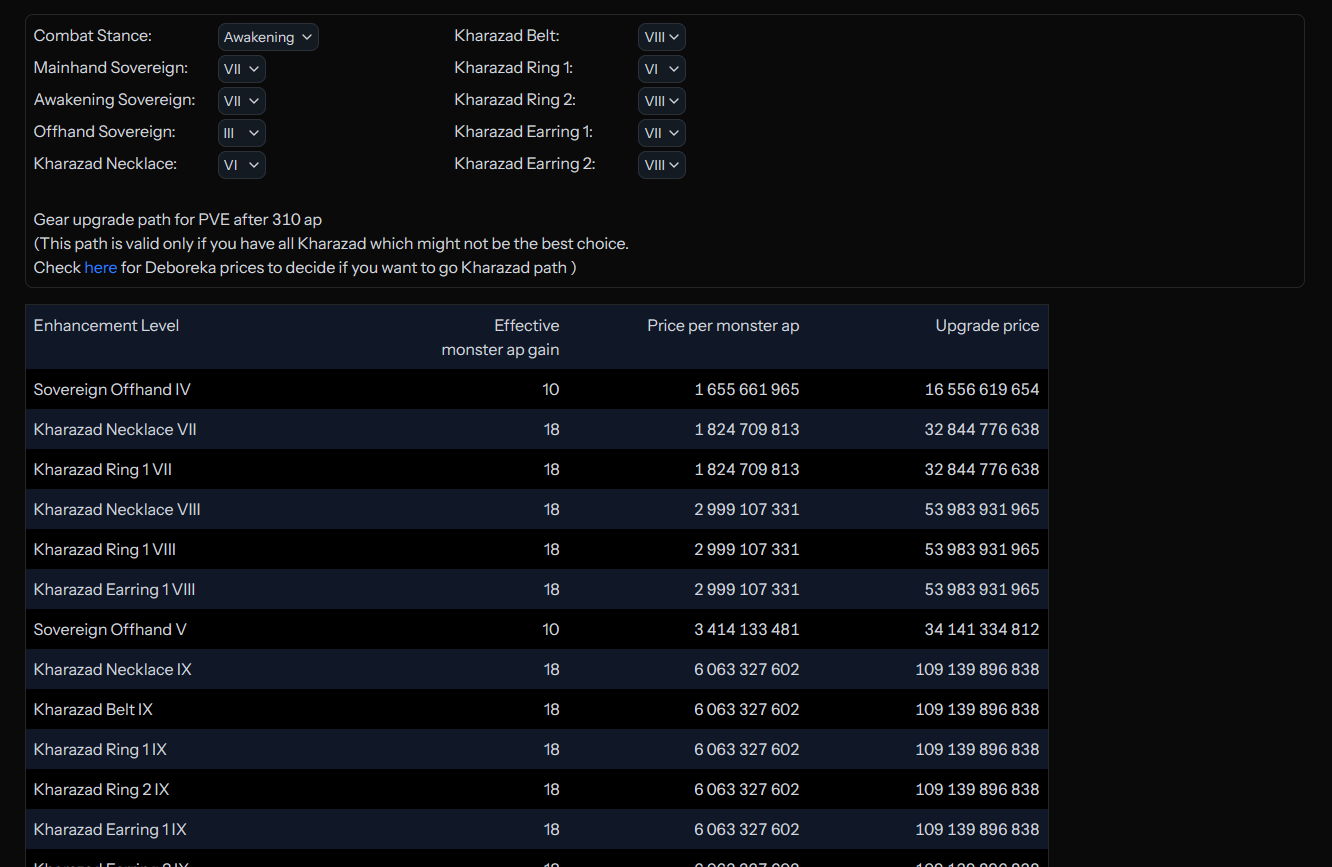Expand the Kharazad Belt level dropdown
The width and height of the screenshot is (1332, 867).
[x=662, y=37]
